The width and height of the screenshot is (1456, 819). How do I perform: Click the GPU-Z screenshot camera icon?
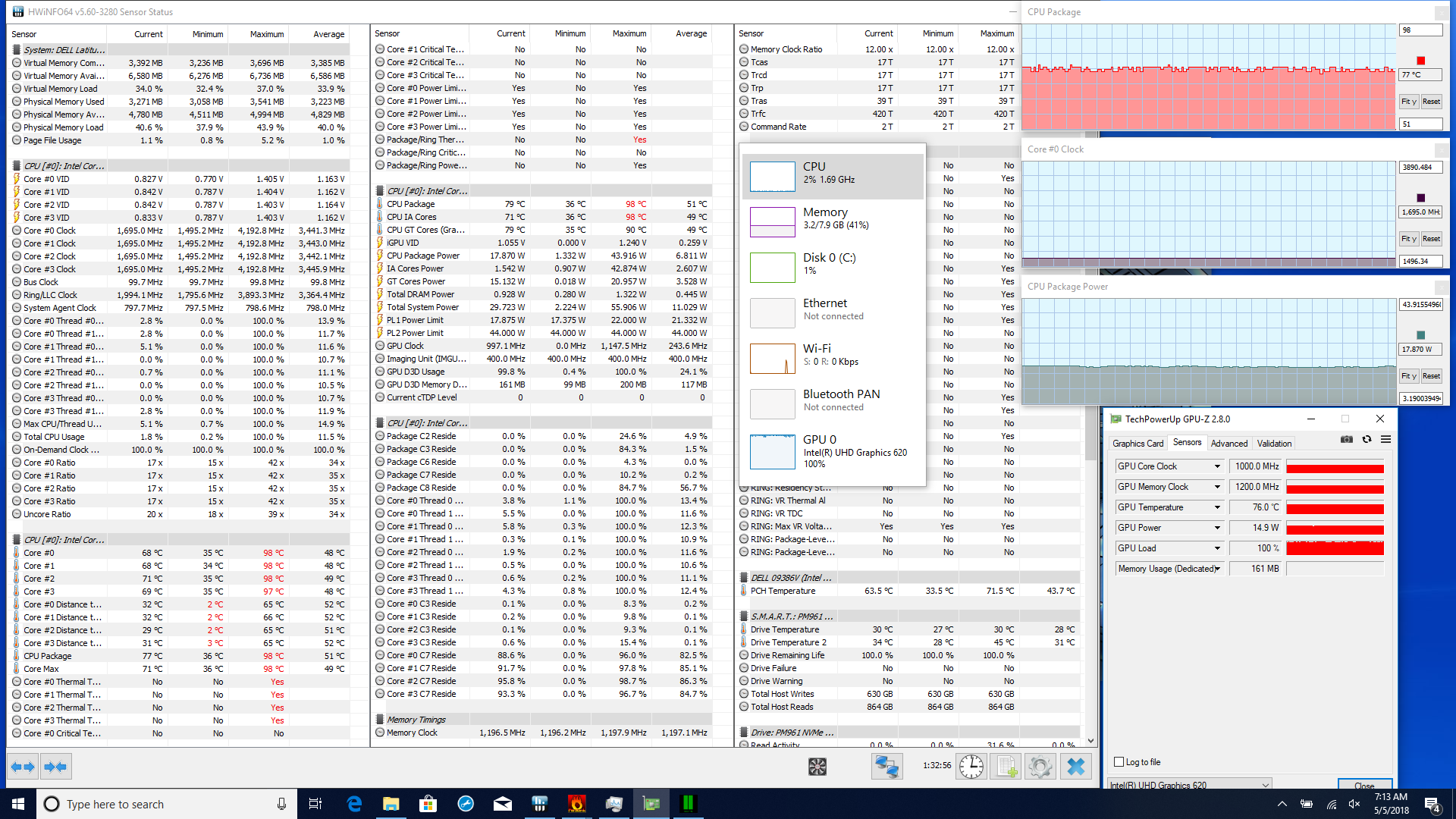pos(1347,439)
